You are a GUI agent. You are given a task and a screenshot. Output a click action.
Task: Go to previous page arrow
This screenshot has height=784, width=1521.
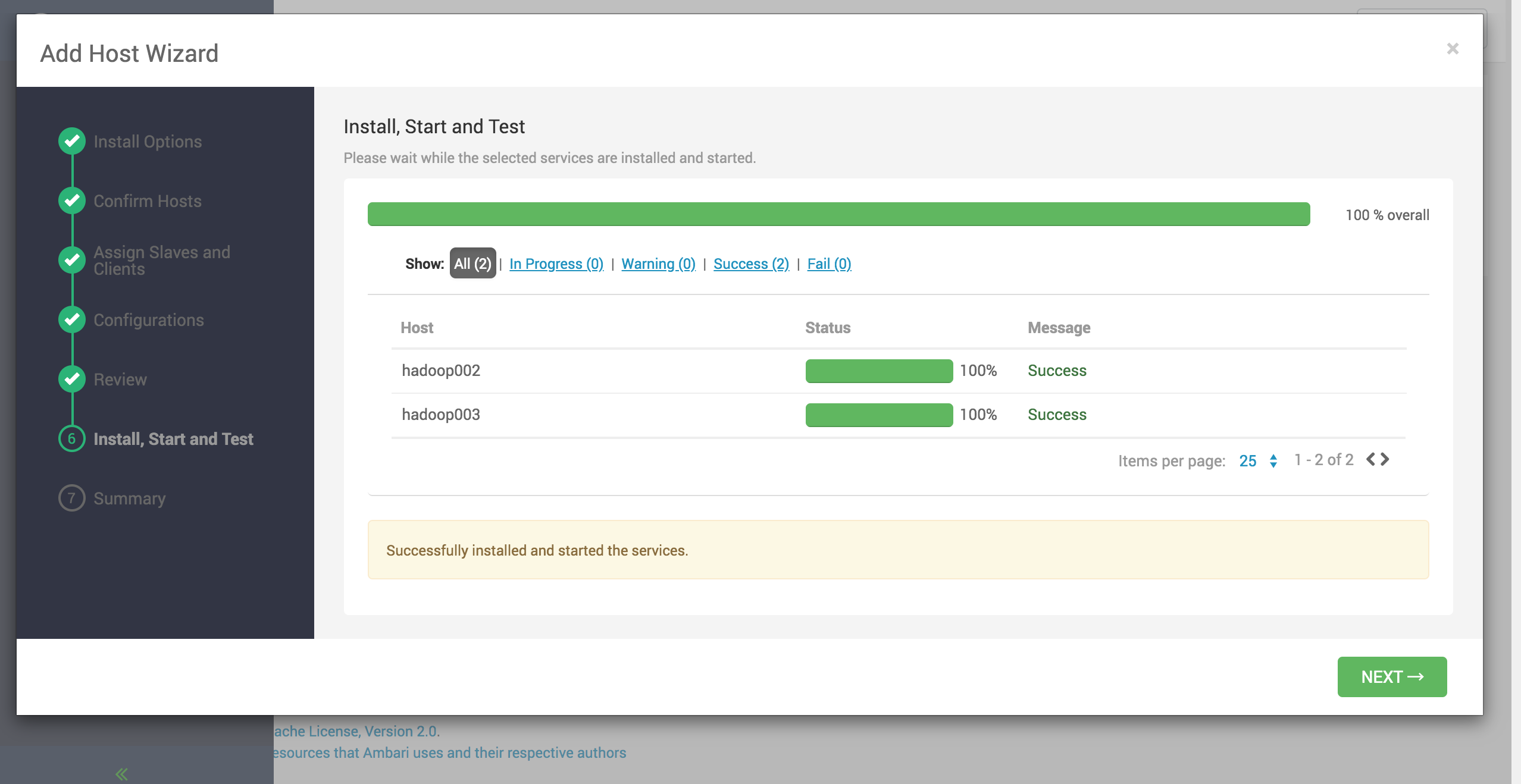[x=1371, y=459]
